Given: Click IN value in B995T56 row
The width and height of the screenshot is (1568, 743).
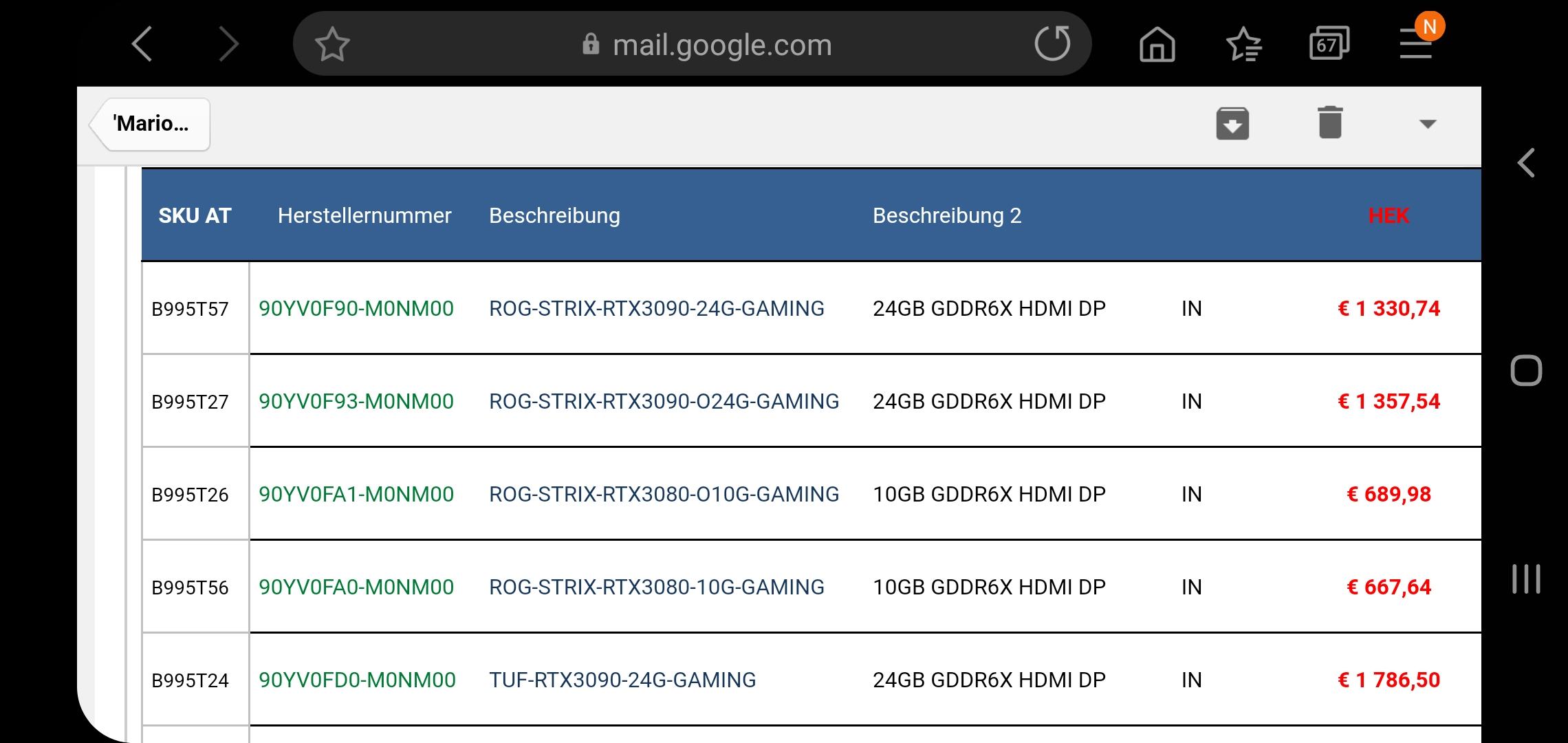Looking at the screenshot, I should click(x=1192, y=588).
